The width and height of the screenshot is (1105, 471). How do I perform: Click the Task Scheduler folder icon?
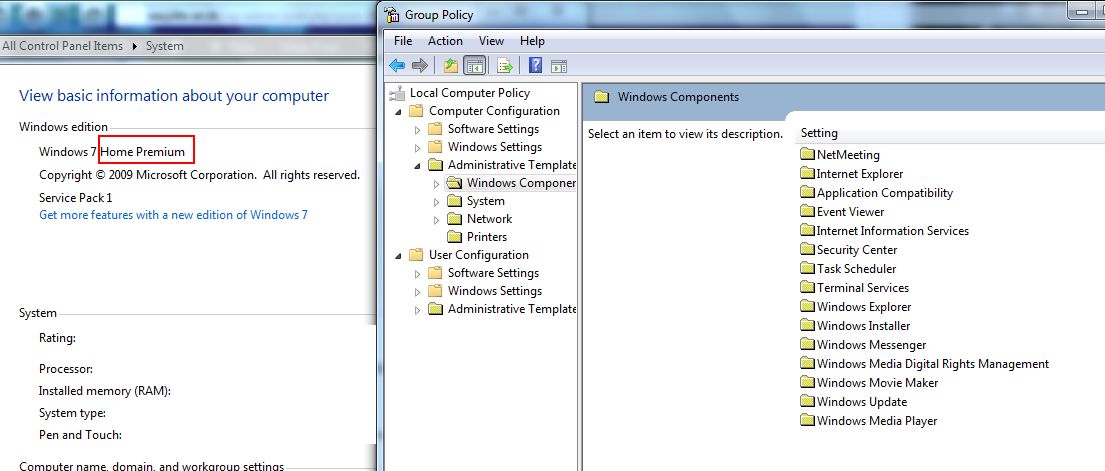click(x=808, y=269)
